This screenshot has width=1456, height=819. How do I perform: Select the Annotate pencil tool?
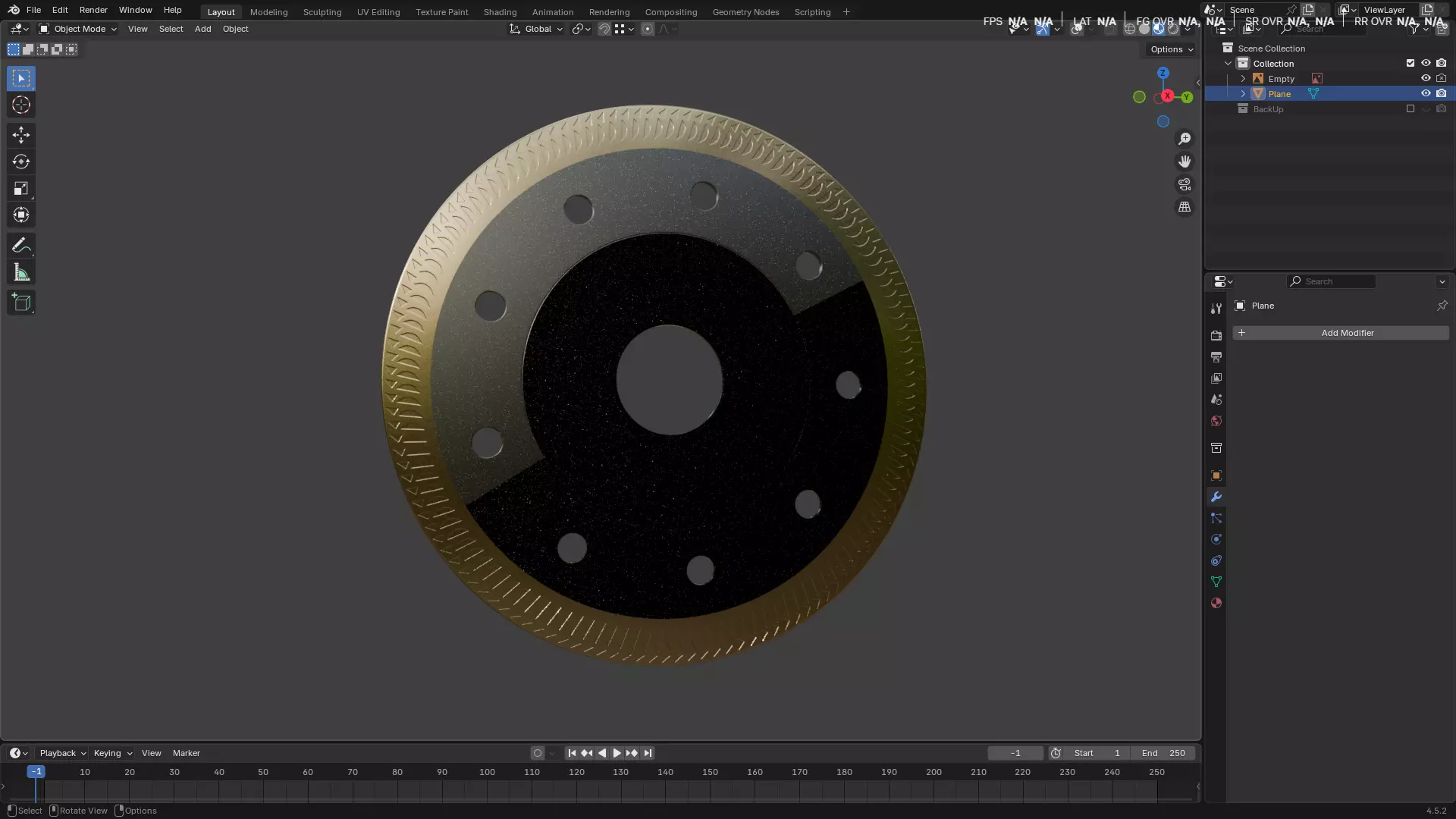pyautogui.click(x=21, y=246)
